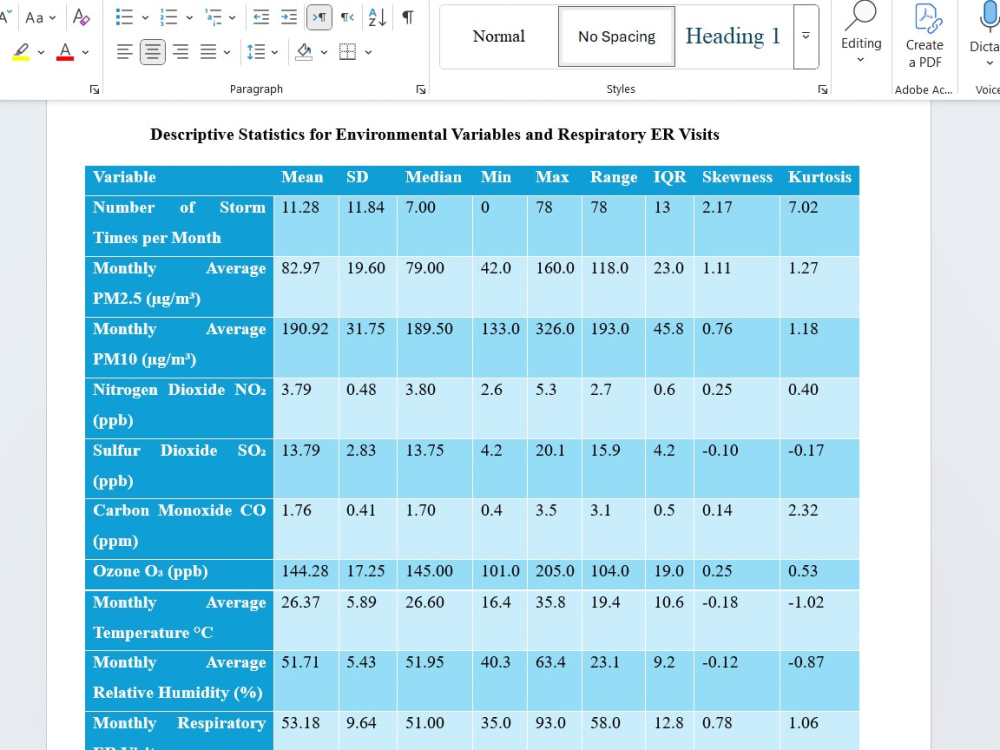Viewport: 1000px width, 750px height.
Task: Select the Variable column header
Action: point(124,177)
